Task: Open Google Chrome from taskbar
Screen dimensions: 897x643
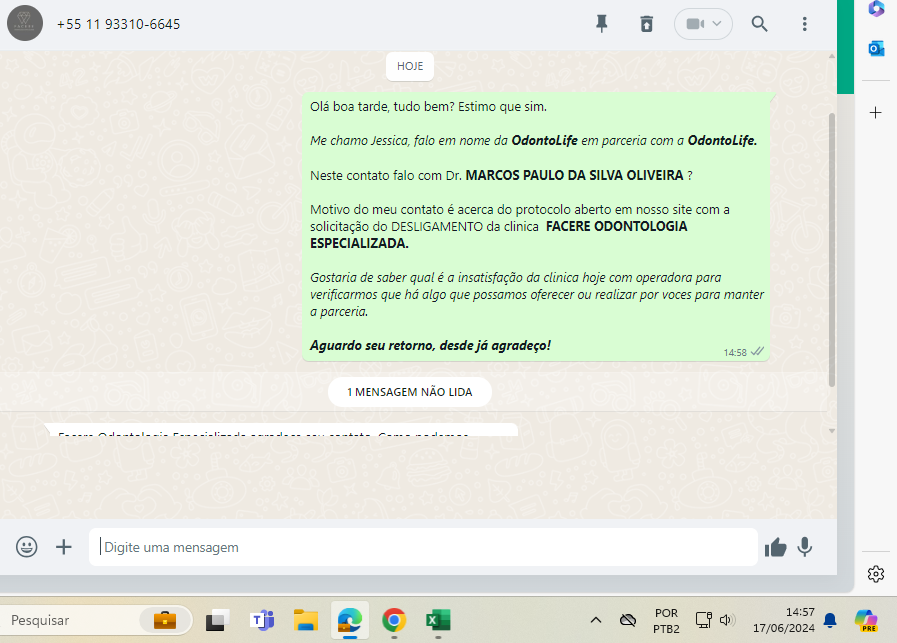Action: tap(394, 620)
